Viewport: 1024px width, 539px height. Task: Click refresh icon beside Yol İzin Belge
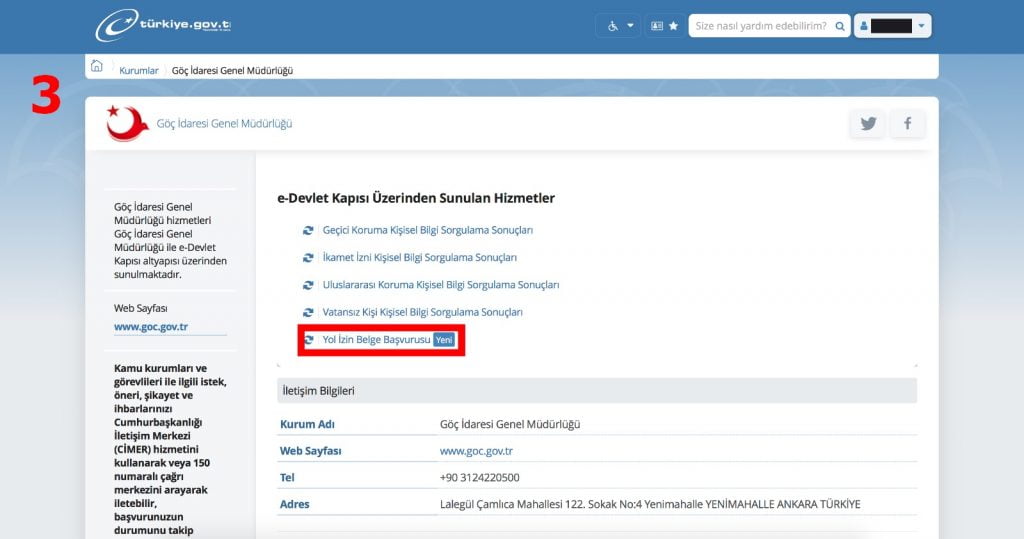click(x=308, y=340)
